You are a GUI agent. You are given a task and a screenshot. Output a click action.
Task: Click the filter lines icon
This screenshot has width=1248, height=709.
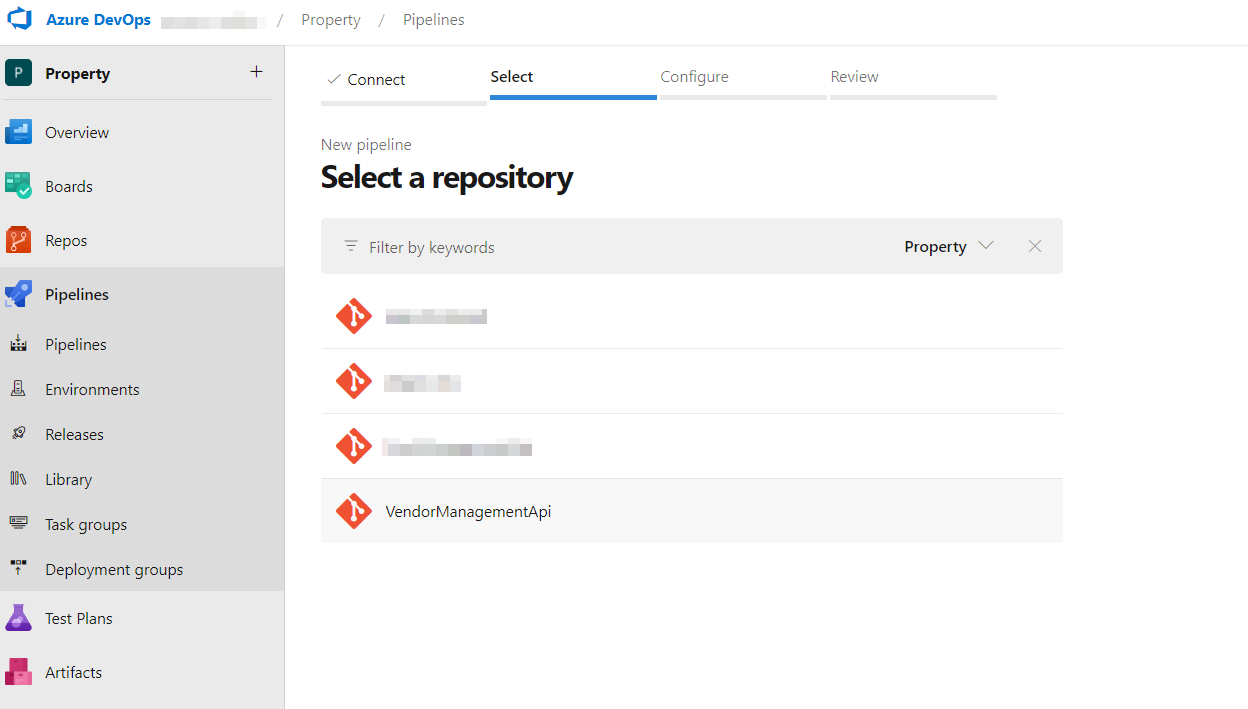(351, 246)
